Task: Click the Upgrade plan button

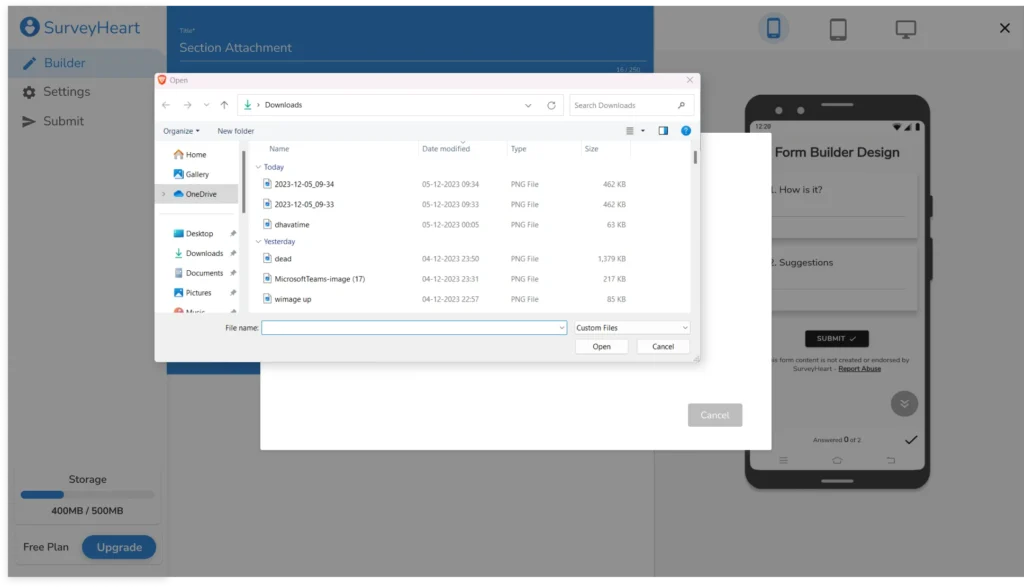Action: click(119, 547)
